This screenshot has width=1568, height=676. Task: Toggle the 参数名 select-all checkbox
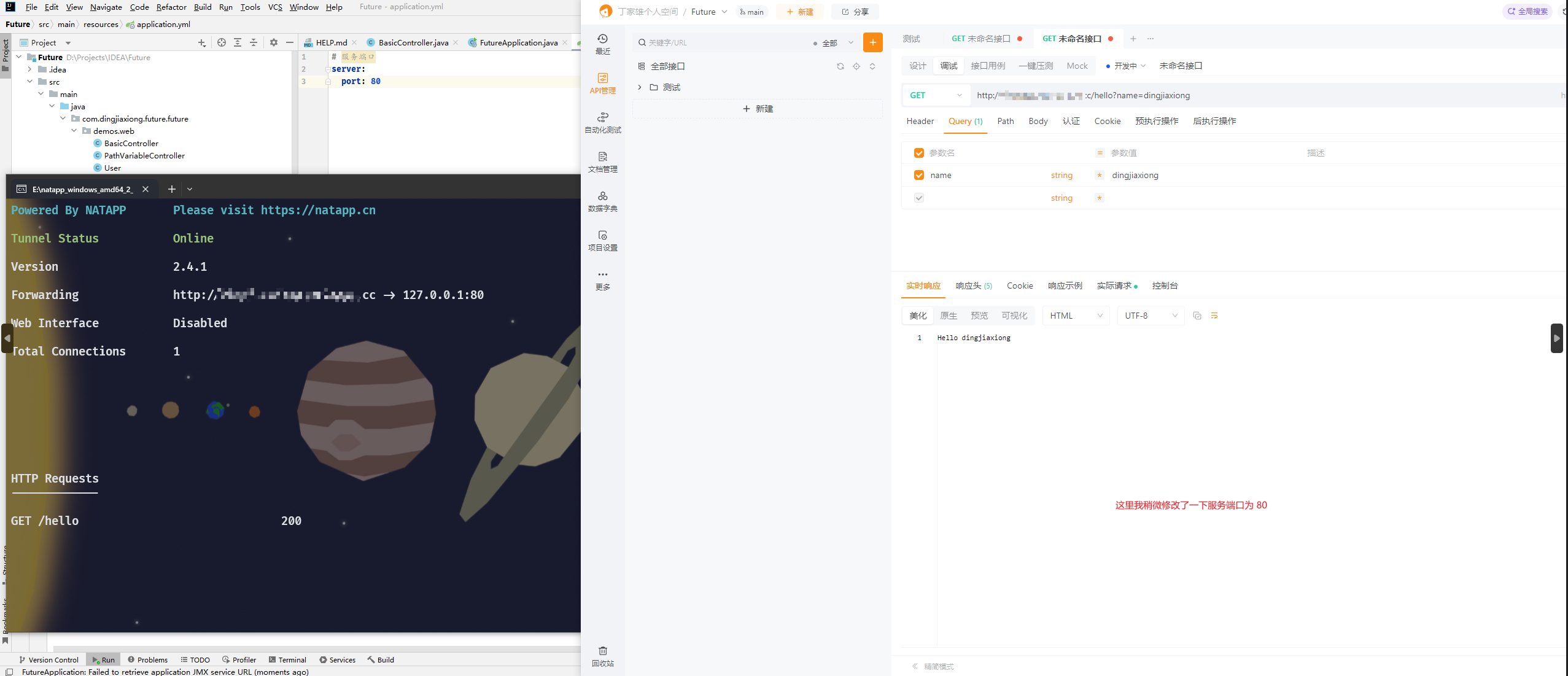pyautogui.click(x=918, y=153)
